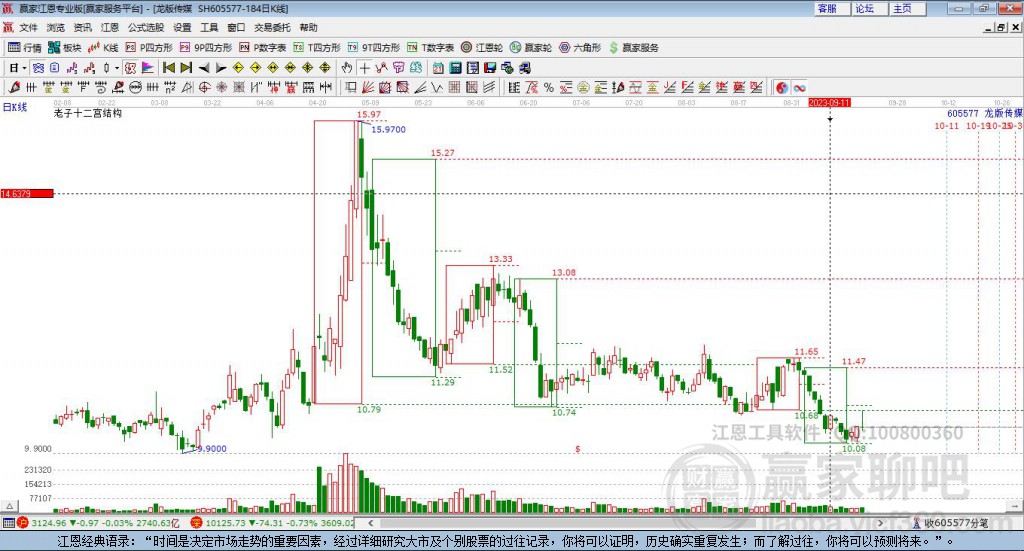1024x551 pixels.
Task: Select the percent % tool icon
Action: pos(549,87)
